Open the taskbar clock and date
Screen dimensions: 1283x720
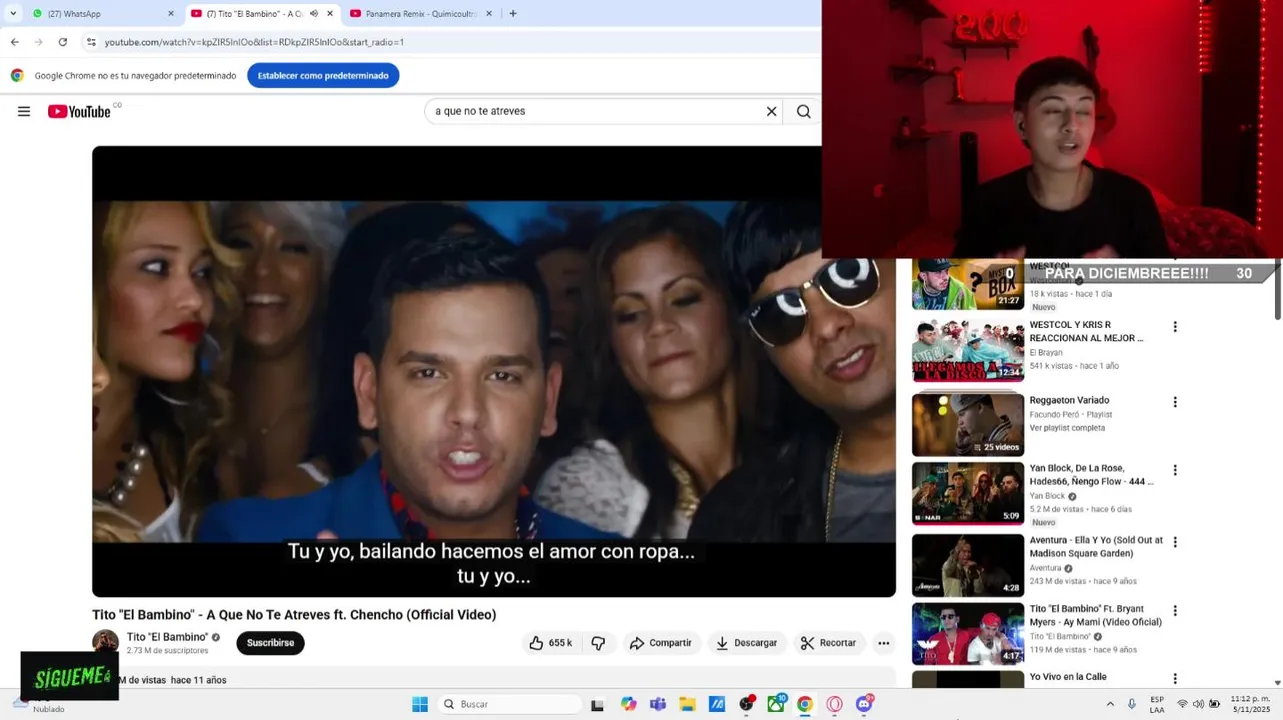1250,704
